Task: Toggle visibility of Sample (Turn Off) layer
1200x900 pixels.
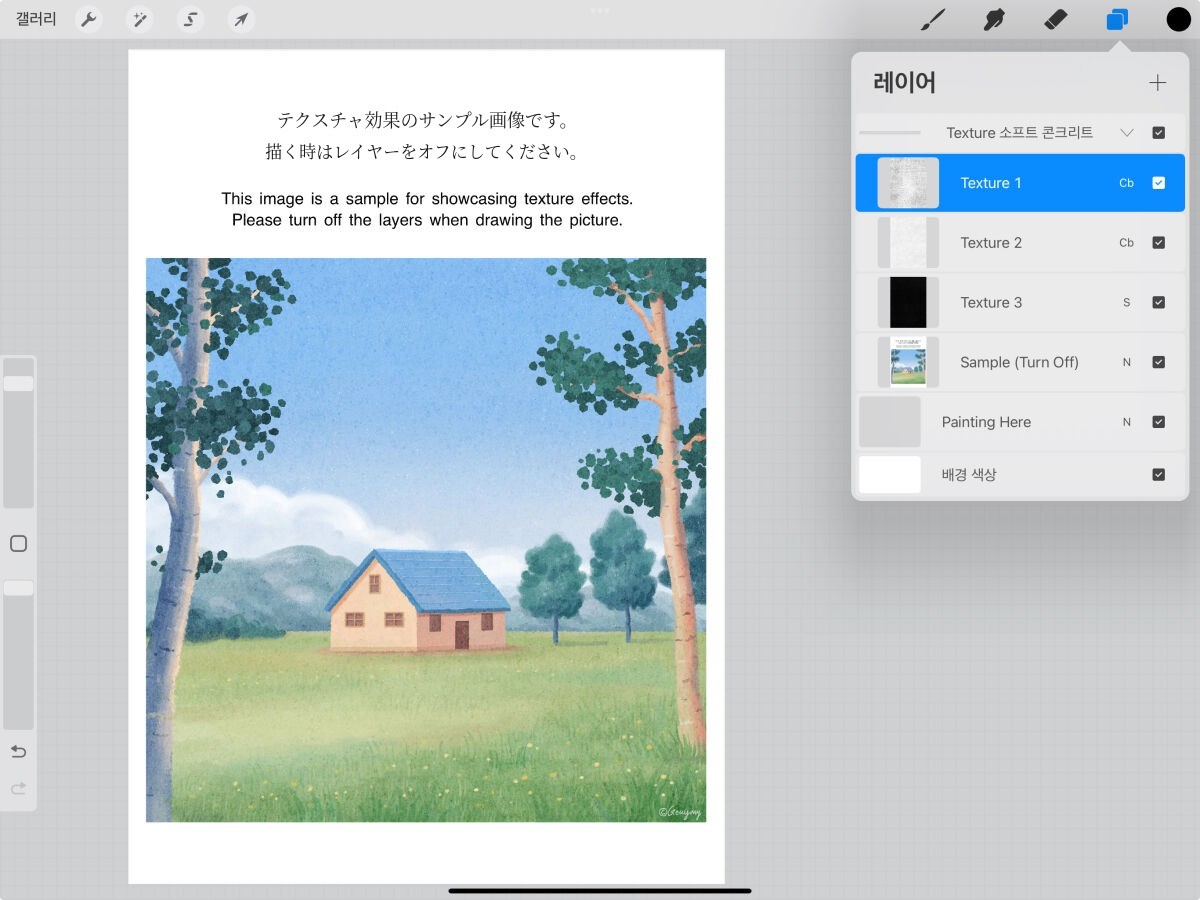Action: tap(1158, 362)
